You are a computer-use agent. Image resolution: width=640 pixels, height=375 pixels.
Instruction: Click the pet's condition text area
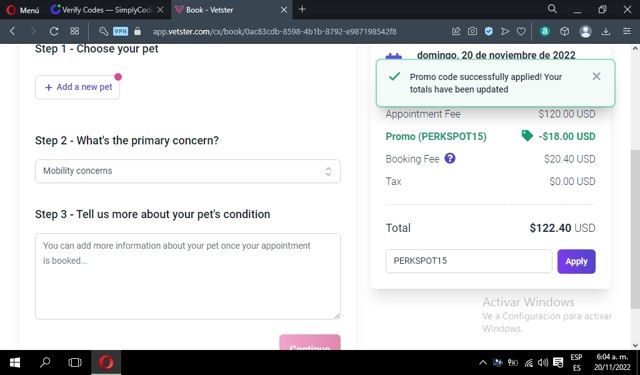pyautogui.click(x=188, y=276)
